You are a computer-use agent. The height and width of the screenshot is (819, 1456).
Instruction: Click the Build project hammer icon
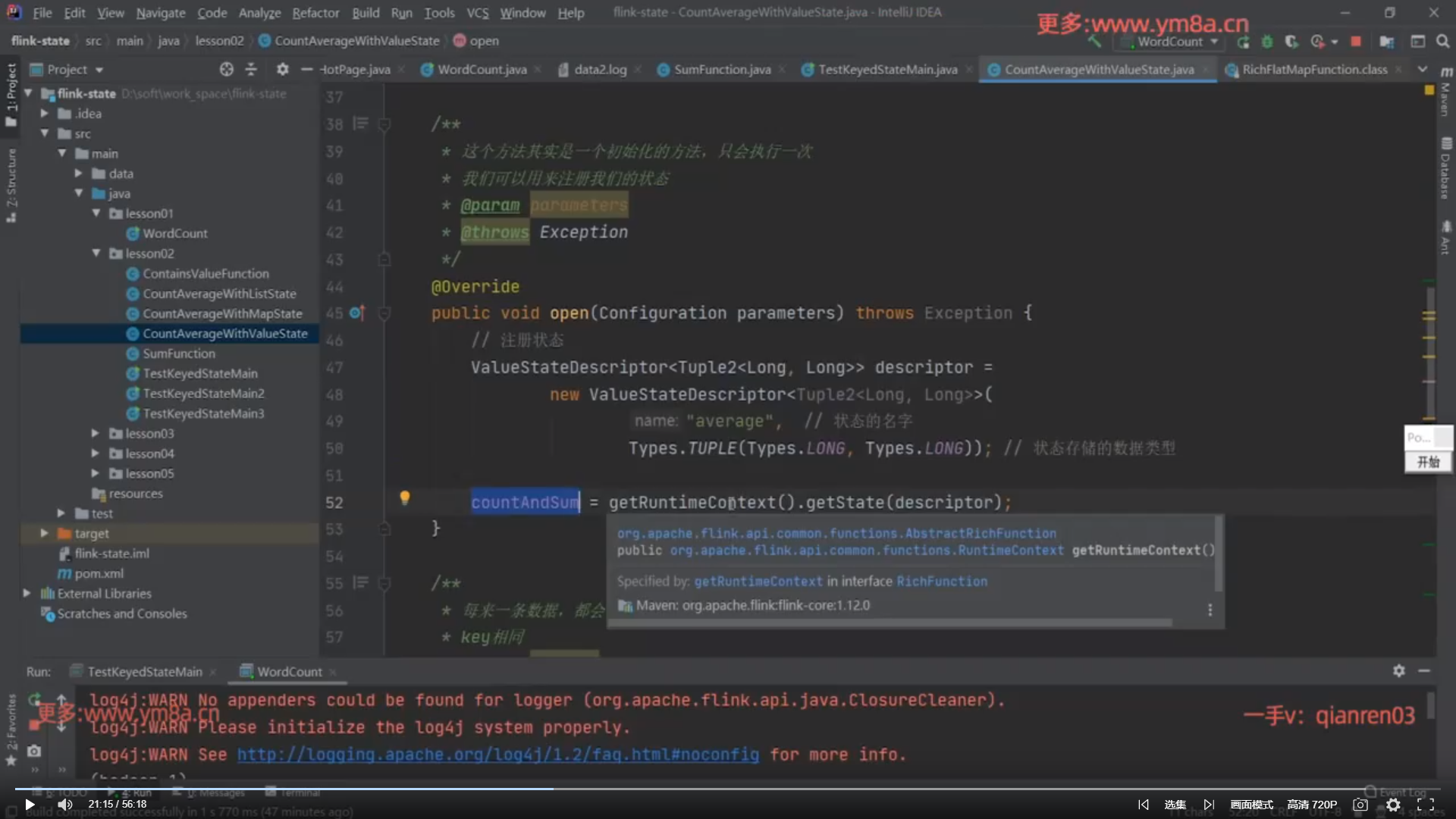tap(1094, 42)
